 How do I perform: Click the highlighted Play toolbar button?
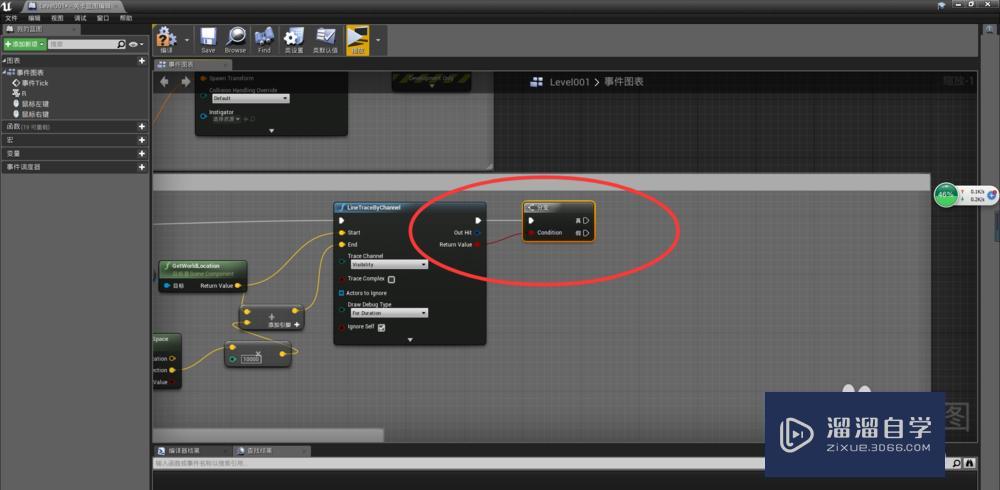[358, 40]
